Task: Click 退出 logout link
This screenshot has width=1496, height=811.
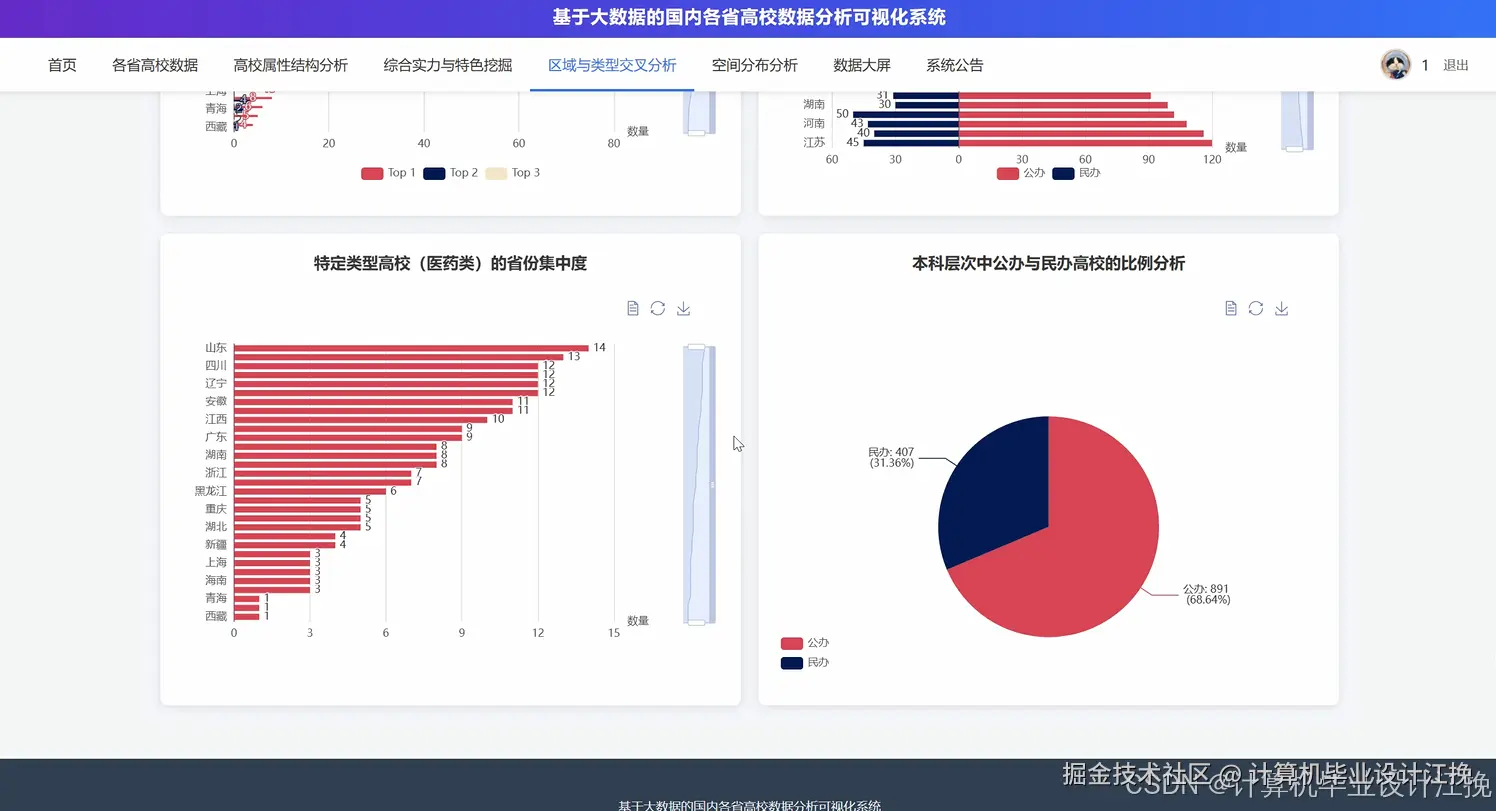Action: tap(1456, 65)
